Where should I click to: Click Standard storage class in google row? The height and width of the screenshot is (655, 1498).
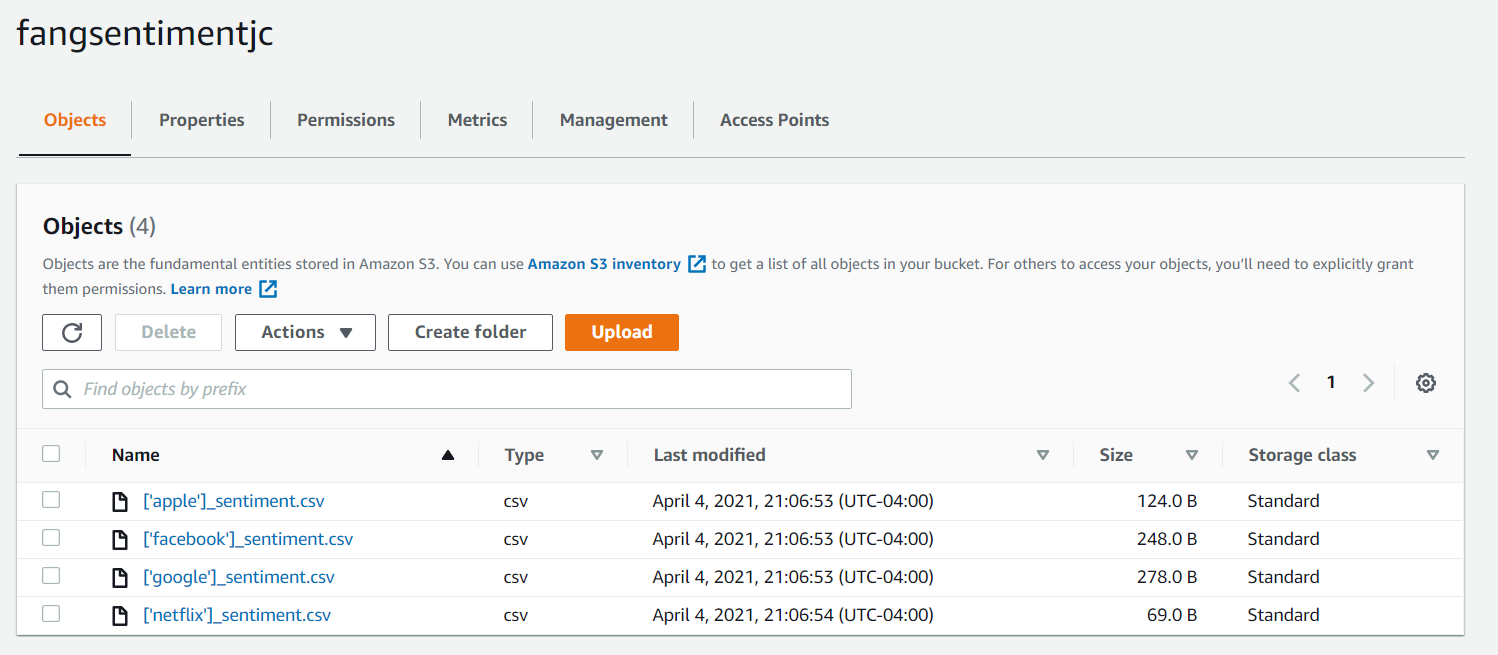pyautogui.click(x=1283, y=577)
